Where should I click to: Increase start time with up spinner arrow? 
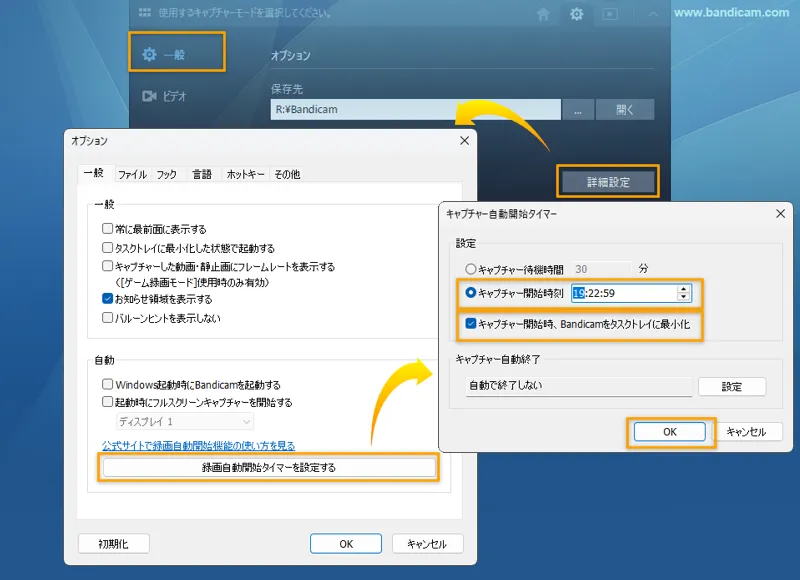pos(684,289)
